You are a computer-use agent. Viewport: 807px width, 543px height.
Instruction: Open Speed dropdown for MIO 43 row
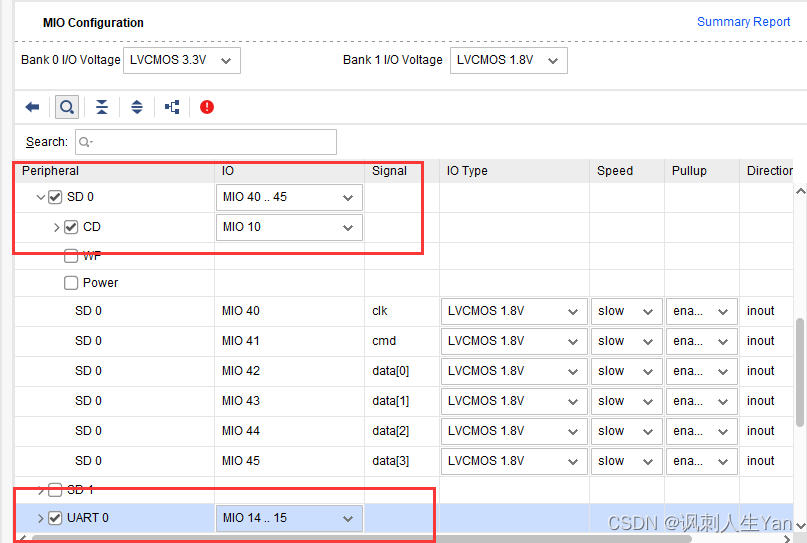coord(626,400)
